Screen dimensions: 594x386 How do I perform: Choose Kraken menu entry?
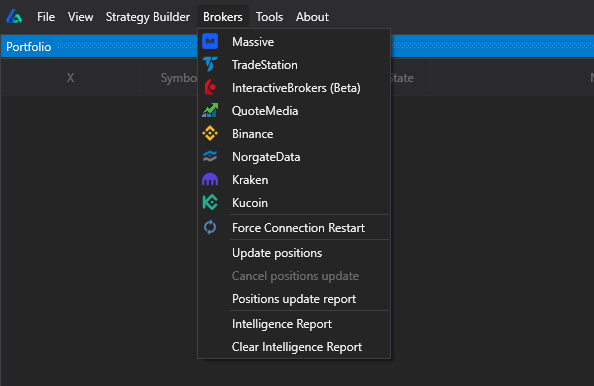[x=294, y=180]
